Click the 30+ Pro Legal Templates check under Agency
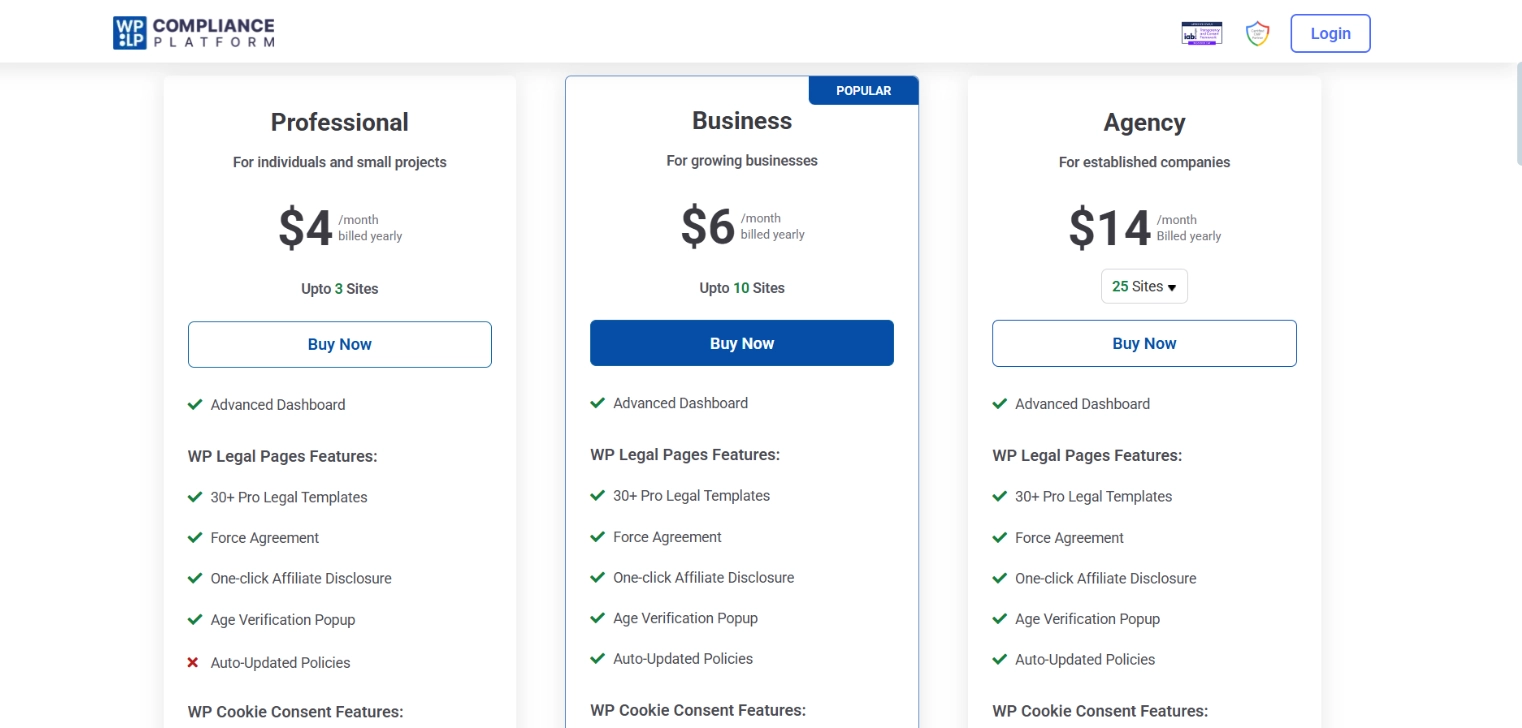This screenshot has height=728, width=1522. coord(999,496)
